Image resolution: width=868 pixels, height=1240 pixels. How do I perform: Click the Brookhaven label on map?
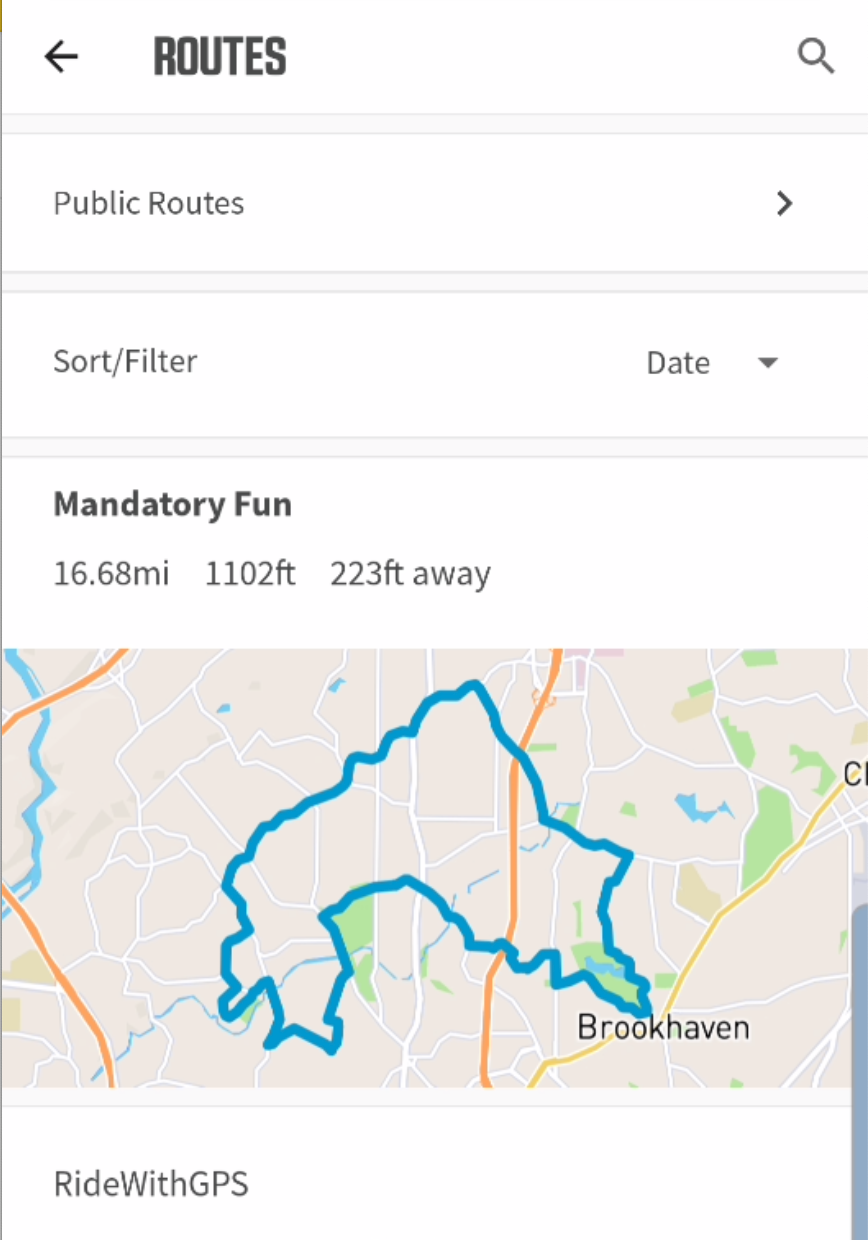point(663,1027)
